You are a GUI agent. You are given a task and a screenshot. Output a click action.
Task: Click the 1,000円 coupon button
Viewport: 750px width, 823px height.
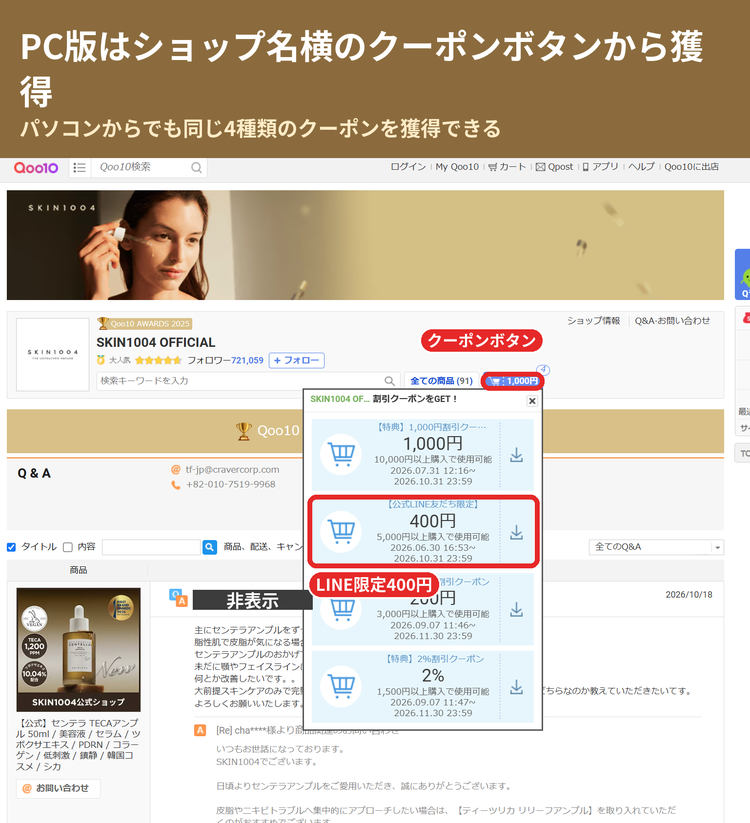[x=512, y=381]
